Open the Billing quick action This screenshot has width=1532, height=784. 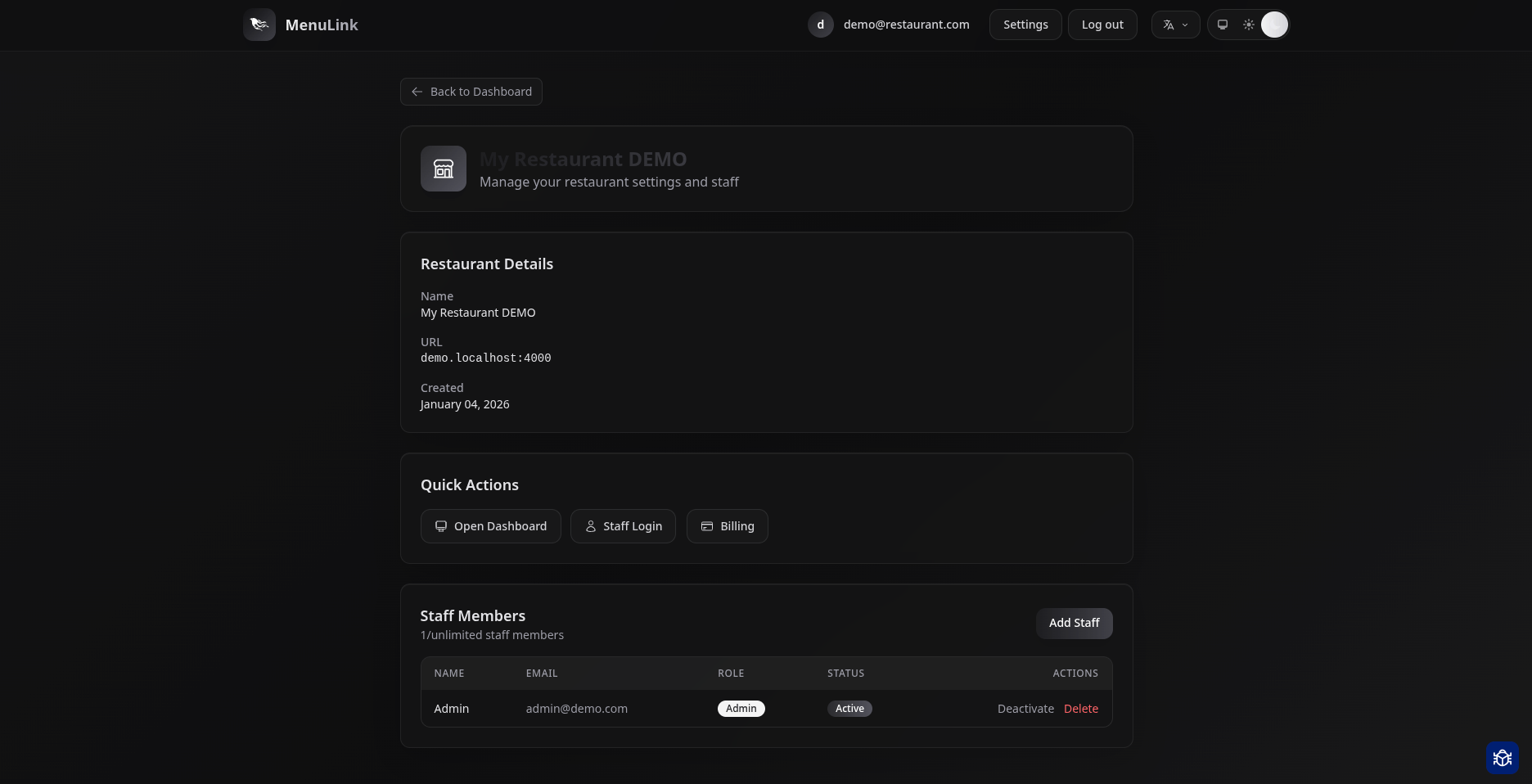[x=728, y=526]
